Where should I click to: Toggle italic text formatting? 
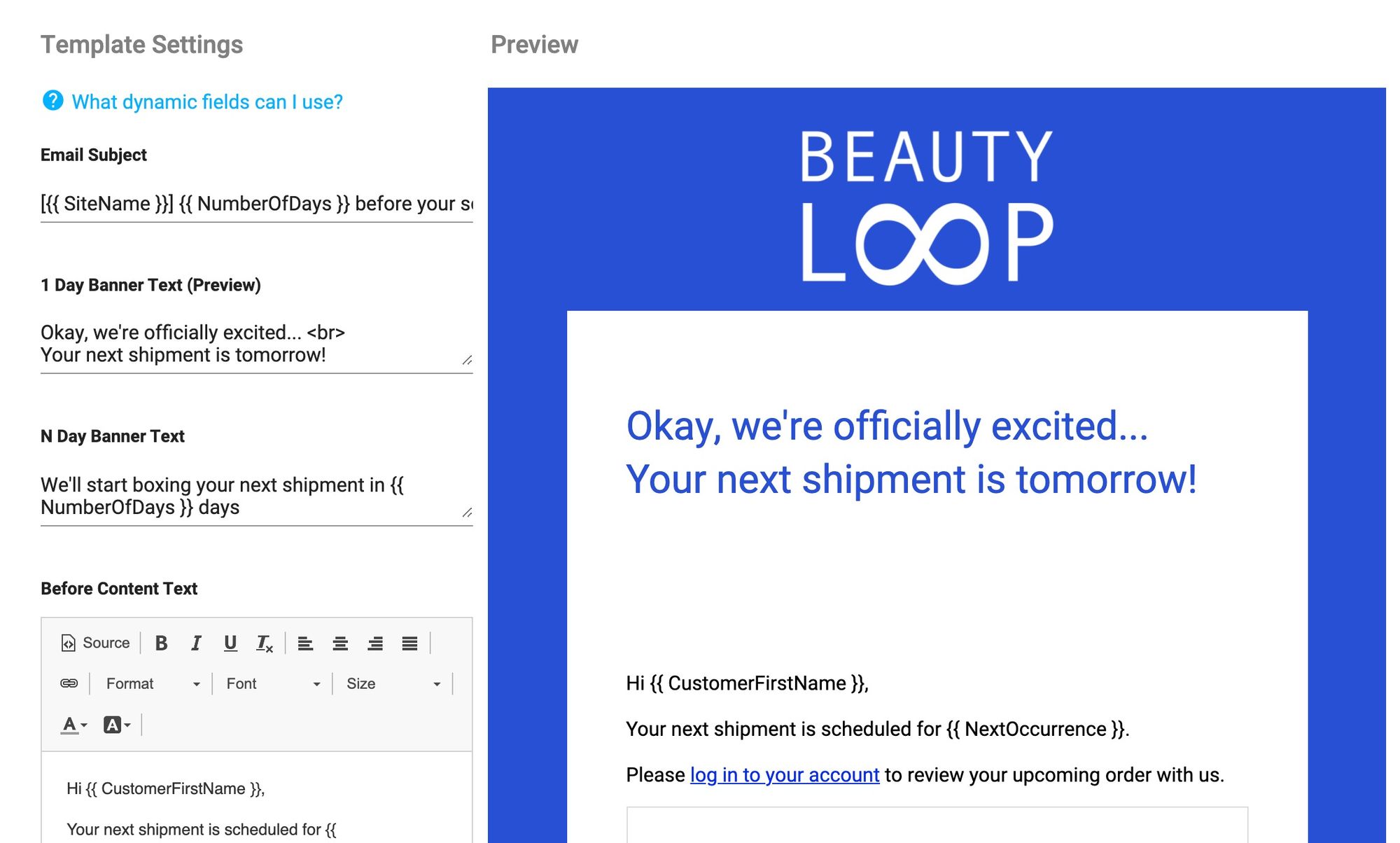click(x=196, y=643)
